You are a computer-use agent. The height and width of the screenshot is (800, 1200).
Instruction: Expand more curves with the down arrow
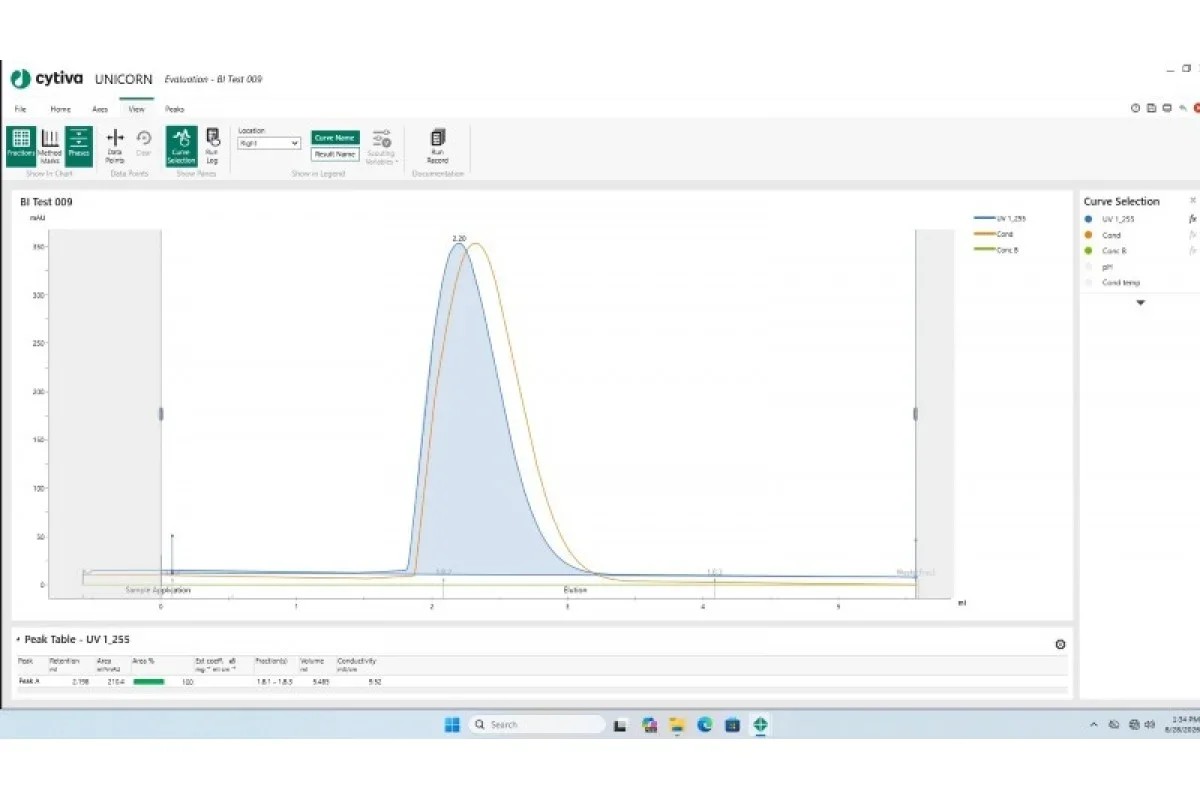(1140, 302)
